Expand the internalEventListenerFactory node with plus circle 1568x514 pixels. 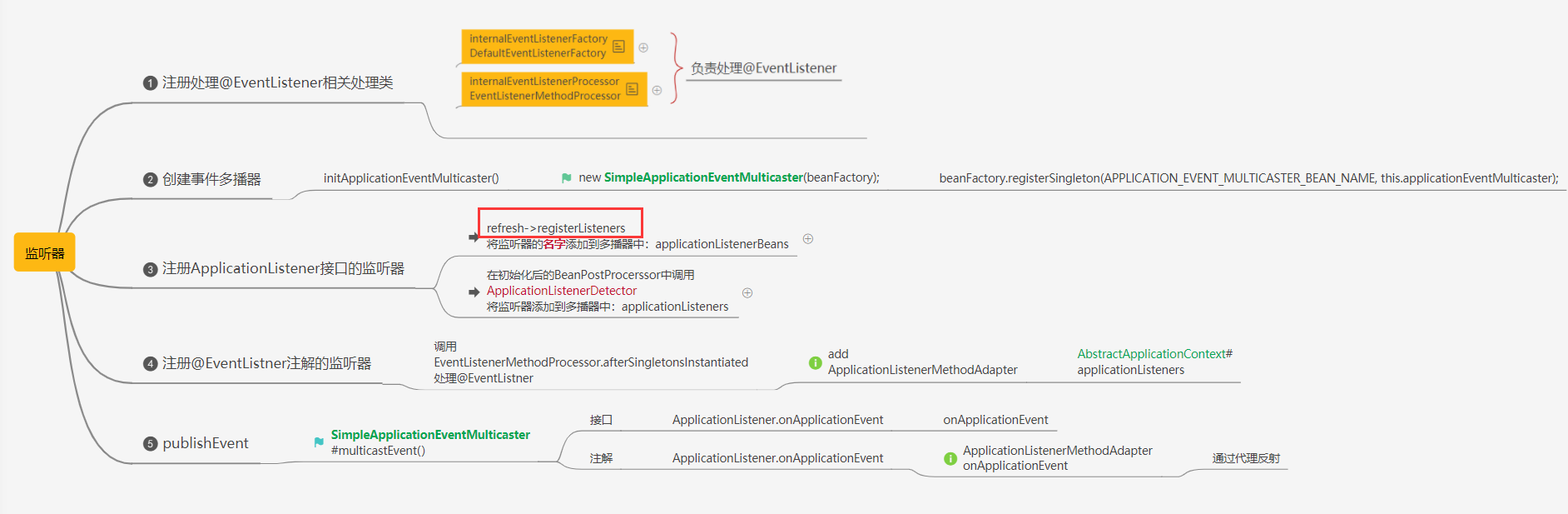(x=643, y=47)
